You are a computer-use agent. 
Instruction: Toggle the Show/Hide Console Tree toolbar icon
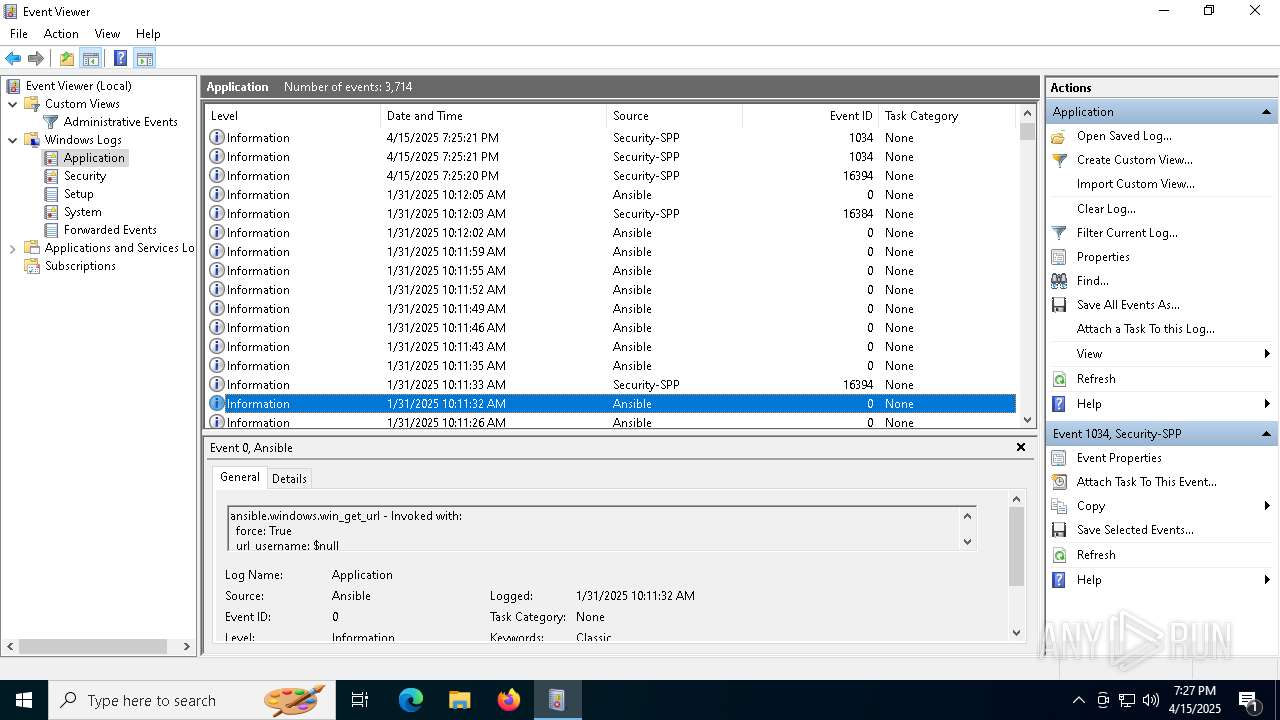(91, 58)
